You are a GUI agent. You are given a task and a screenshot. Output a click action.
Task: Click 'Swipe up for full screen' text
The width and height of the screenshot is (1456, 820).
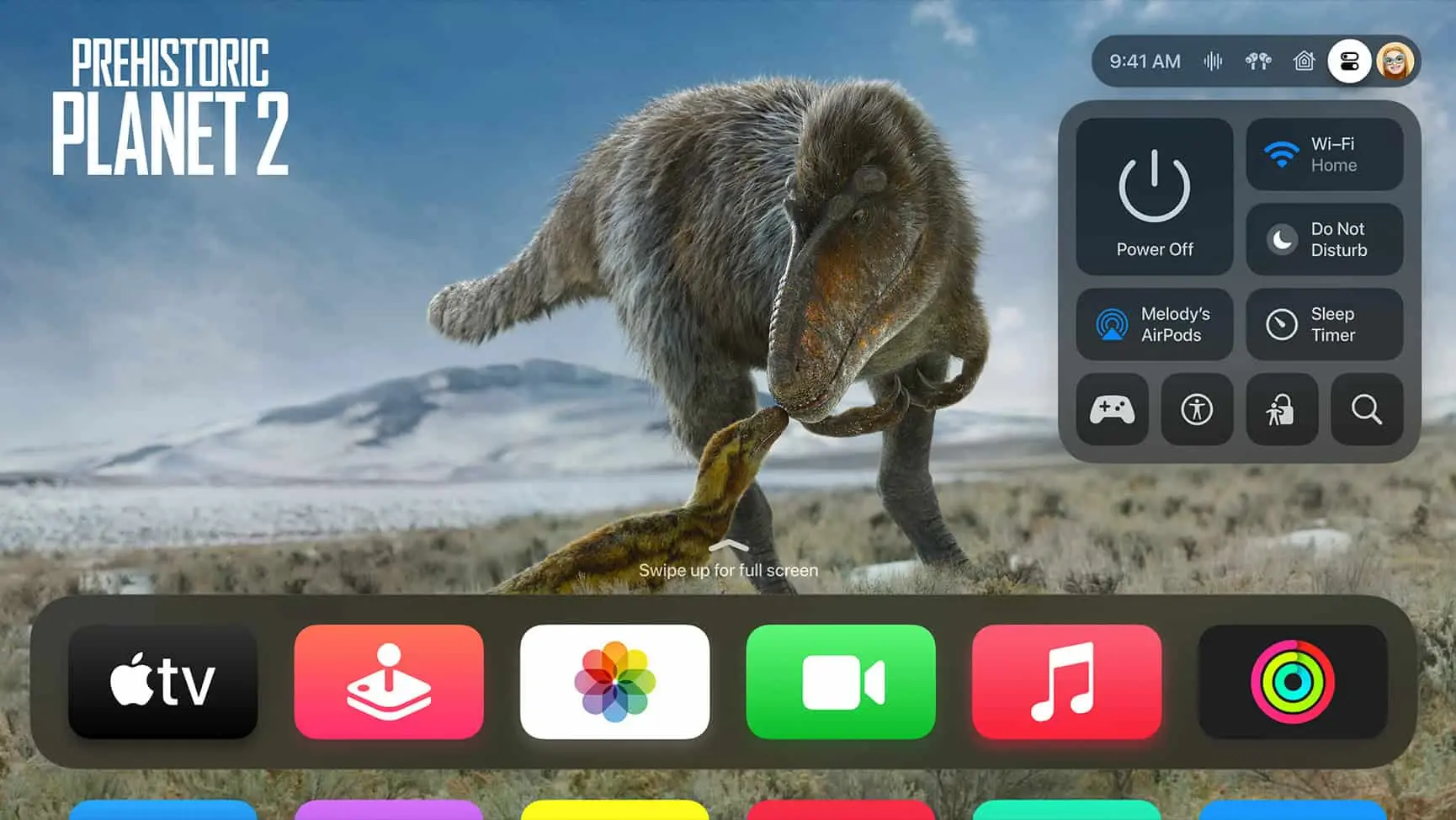(728, 570)
